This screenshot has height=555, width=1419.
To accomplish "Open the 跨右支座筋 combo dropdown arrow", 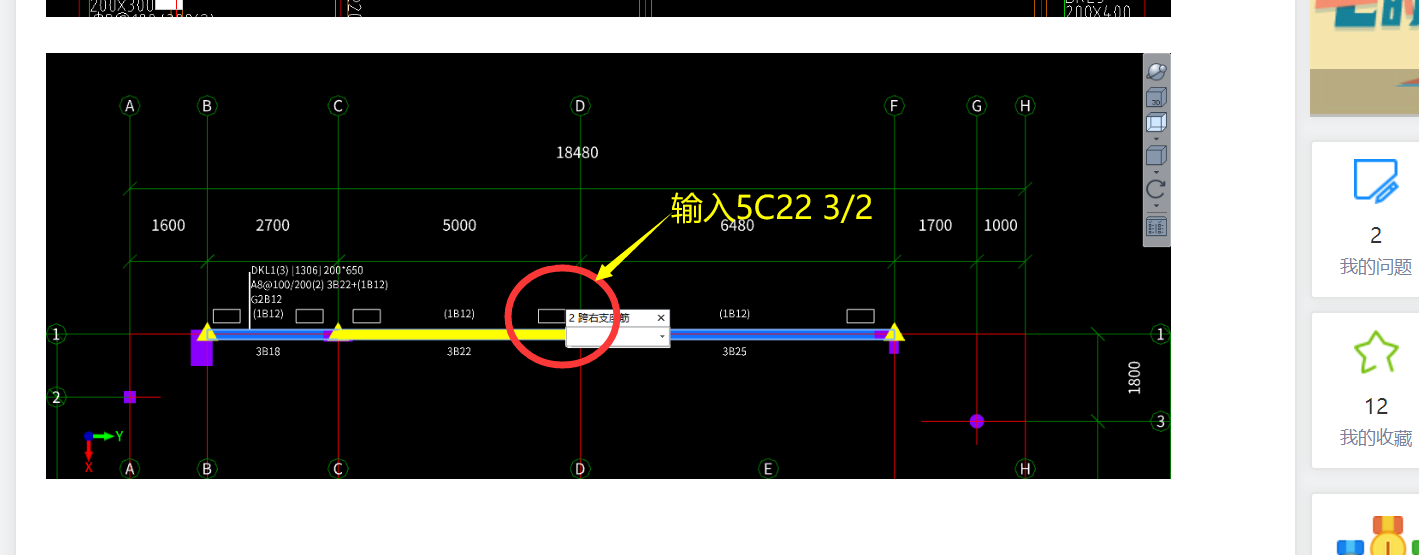I will pyautogui.click(x=662, y=337).
